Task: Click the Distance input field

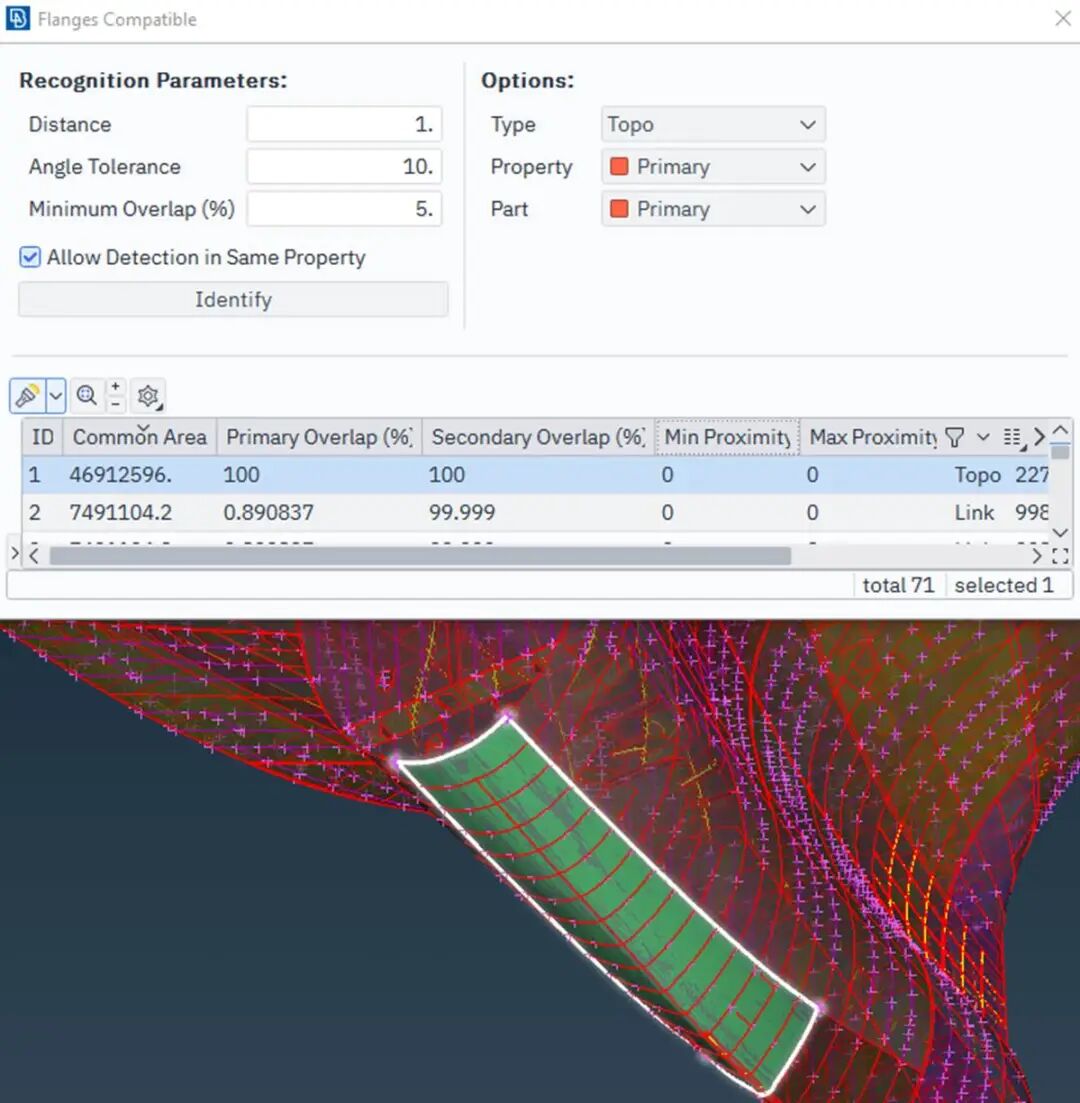Action: coord(343,125)
